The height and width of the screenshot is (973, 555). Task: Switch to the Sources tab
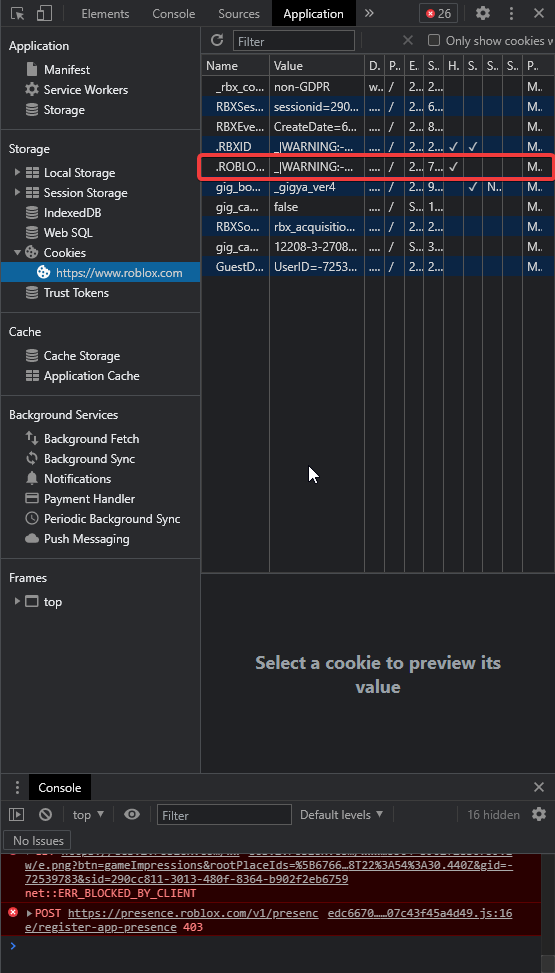point(239,14)
